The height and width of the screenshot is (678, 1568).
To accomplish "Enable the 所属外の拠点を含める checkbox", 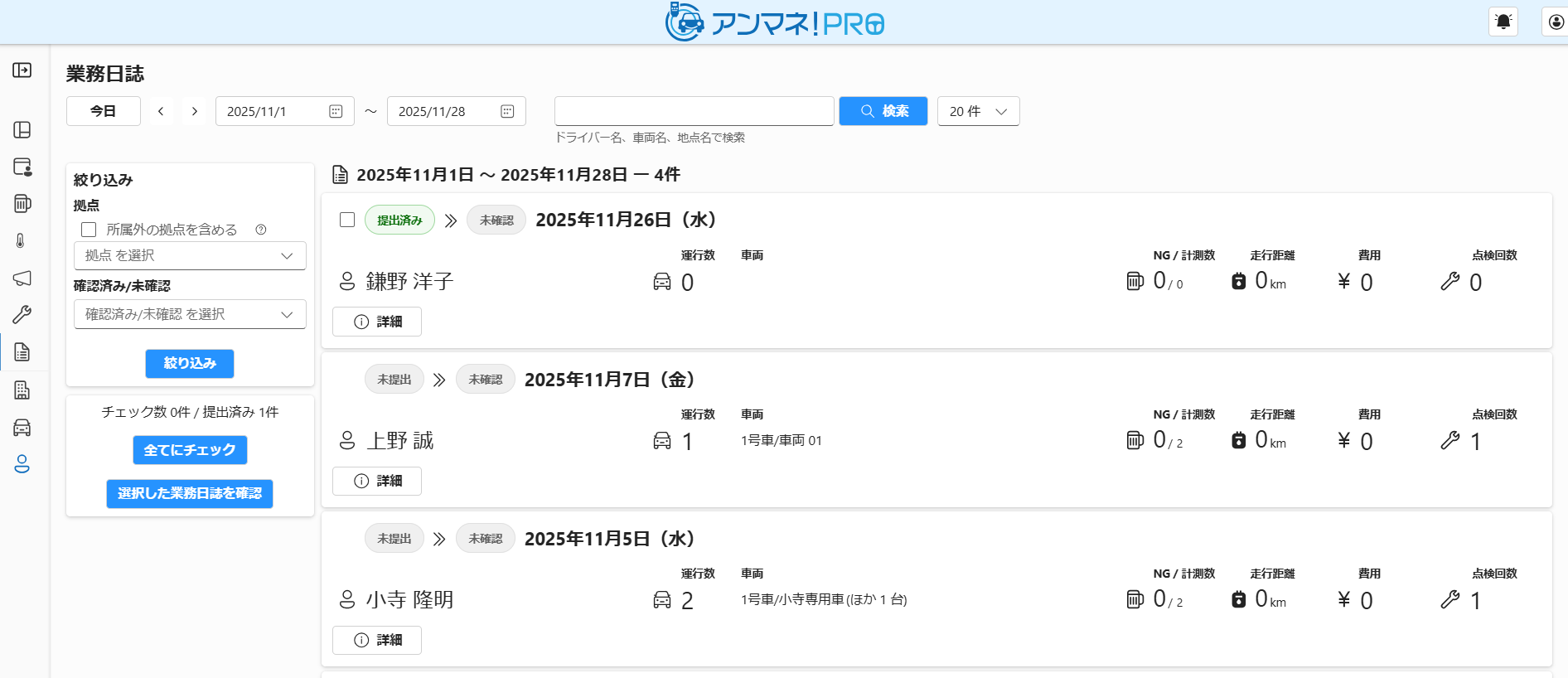I will click(x=89, y=230).
